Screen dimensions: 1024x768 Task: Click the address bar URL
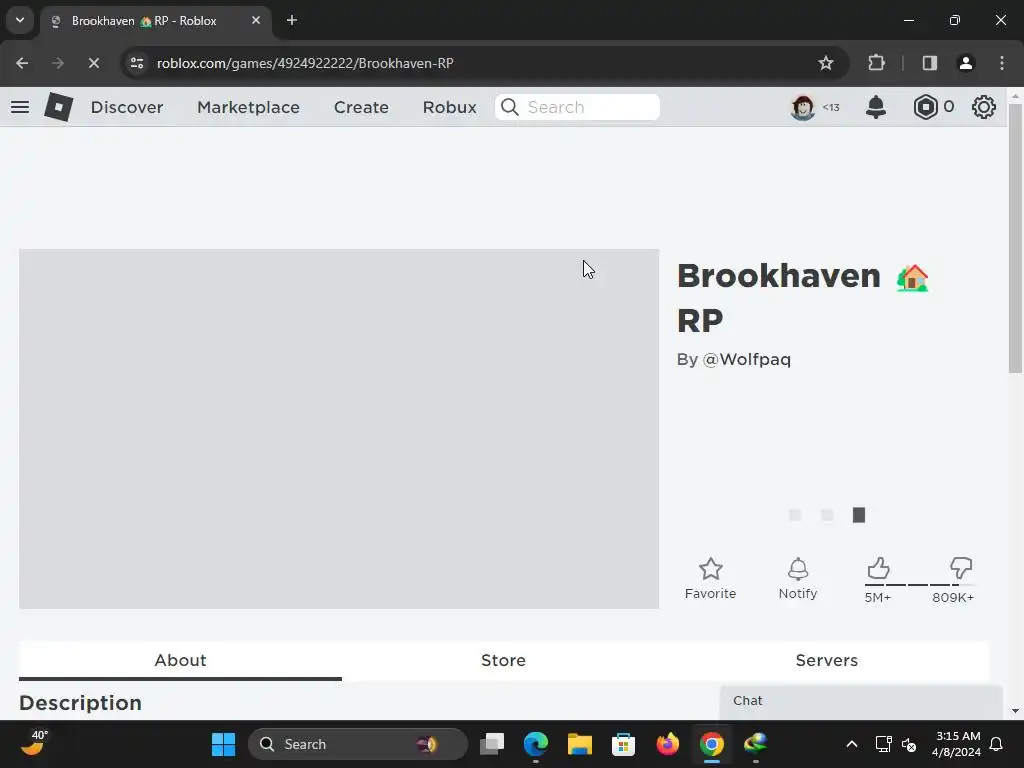click(305, 63)
